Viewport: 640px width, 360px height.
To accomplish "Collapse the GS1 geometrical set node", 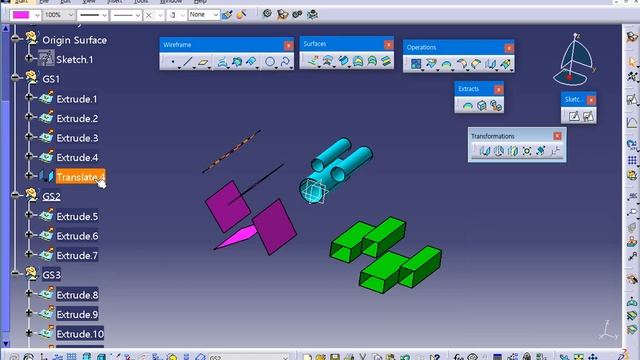I will point(16,78).
